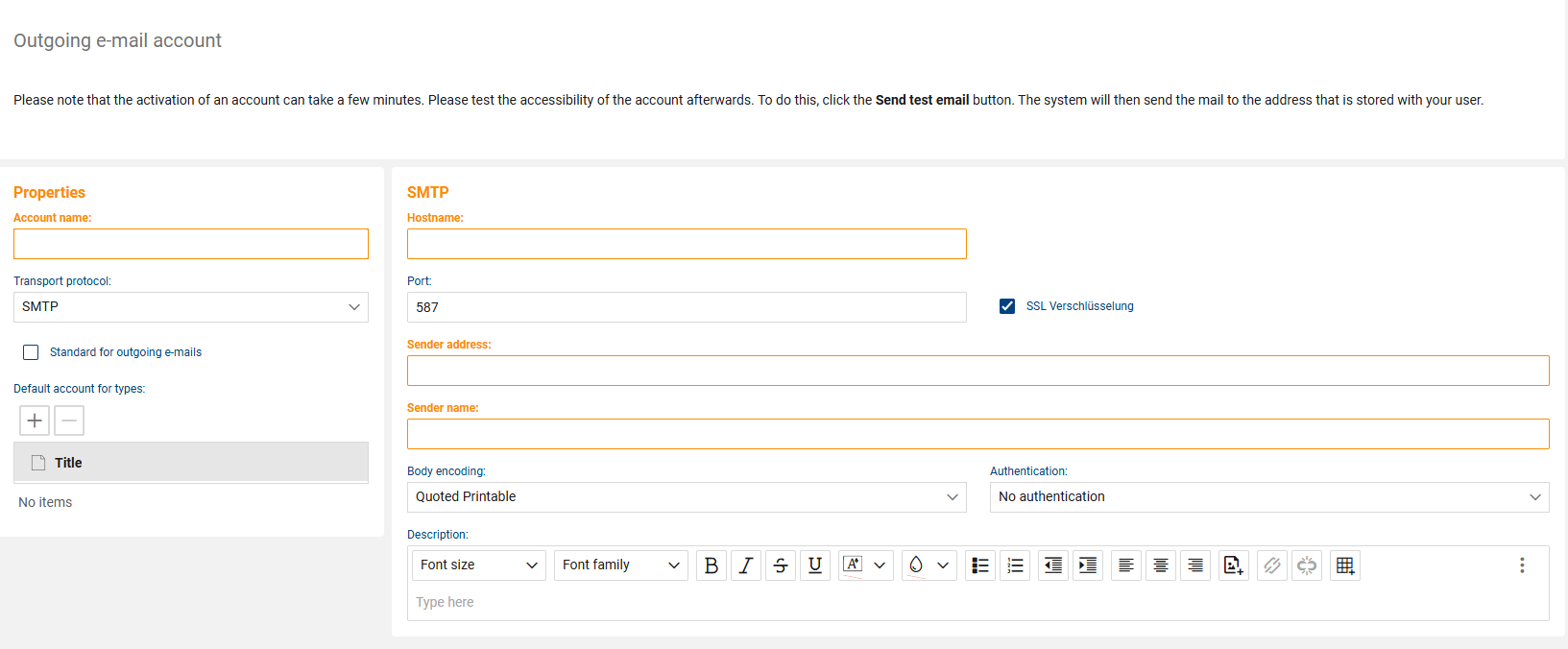The image size is (1568, 649).
Task: Toggle SSL Verschlüsselung checkbox
Action: [1007, 306]
